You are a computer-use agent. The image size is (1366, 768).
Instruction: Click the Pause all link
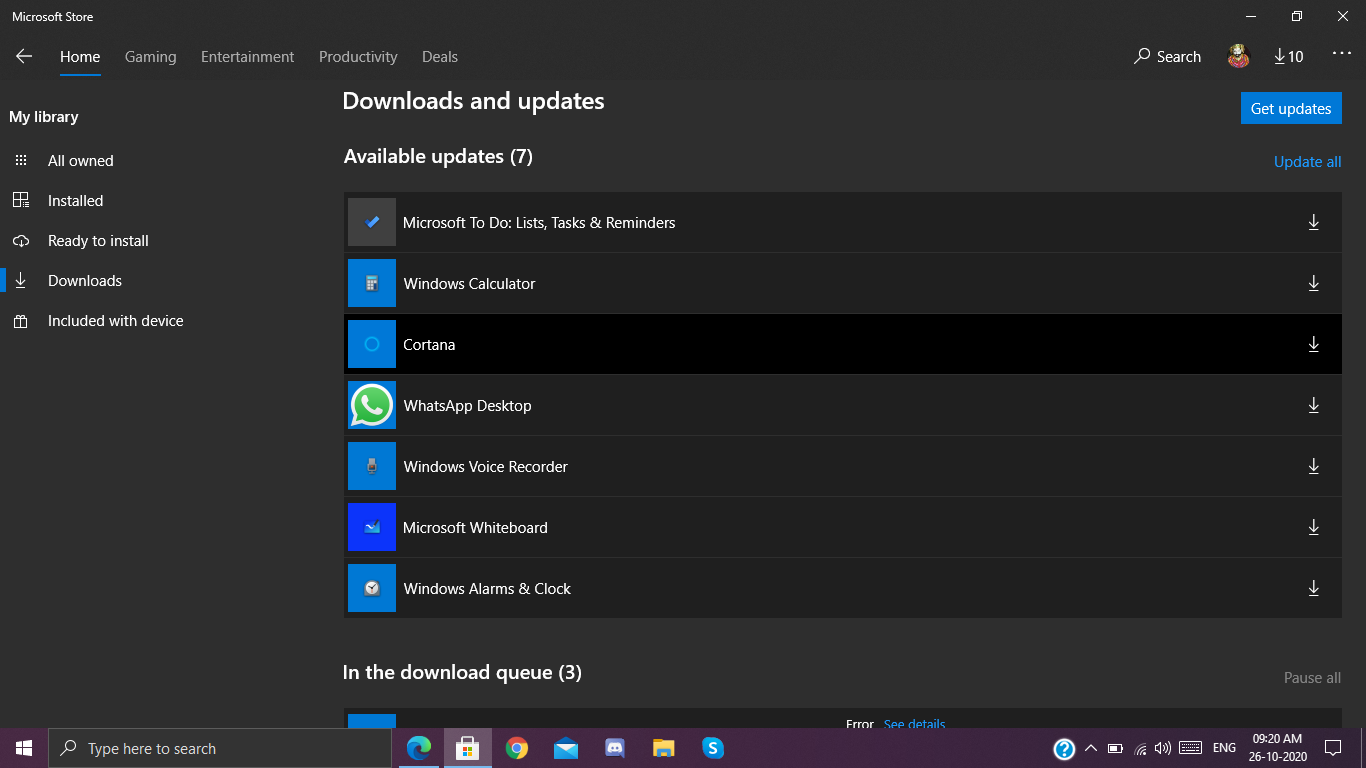pos(1312,678)
